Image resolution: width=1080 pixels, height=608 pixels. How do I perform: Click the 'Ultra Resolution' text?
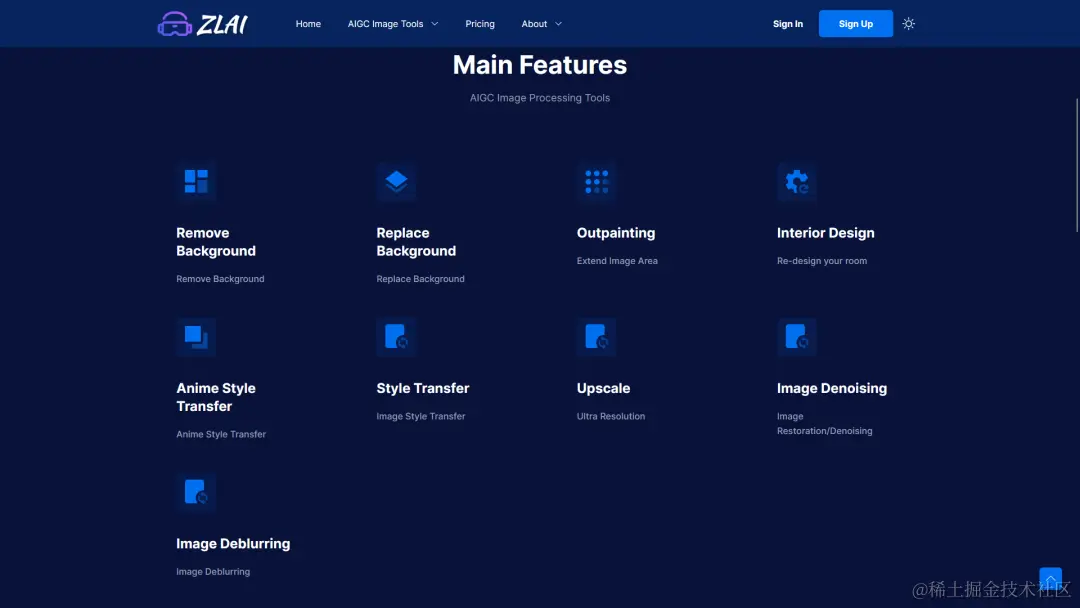click(x=610, y=416)
